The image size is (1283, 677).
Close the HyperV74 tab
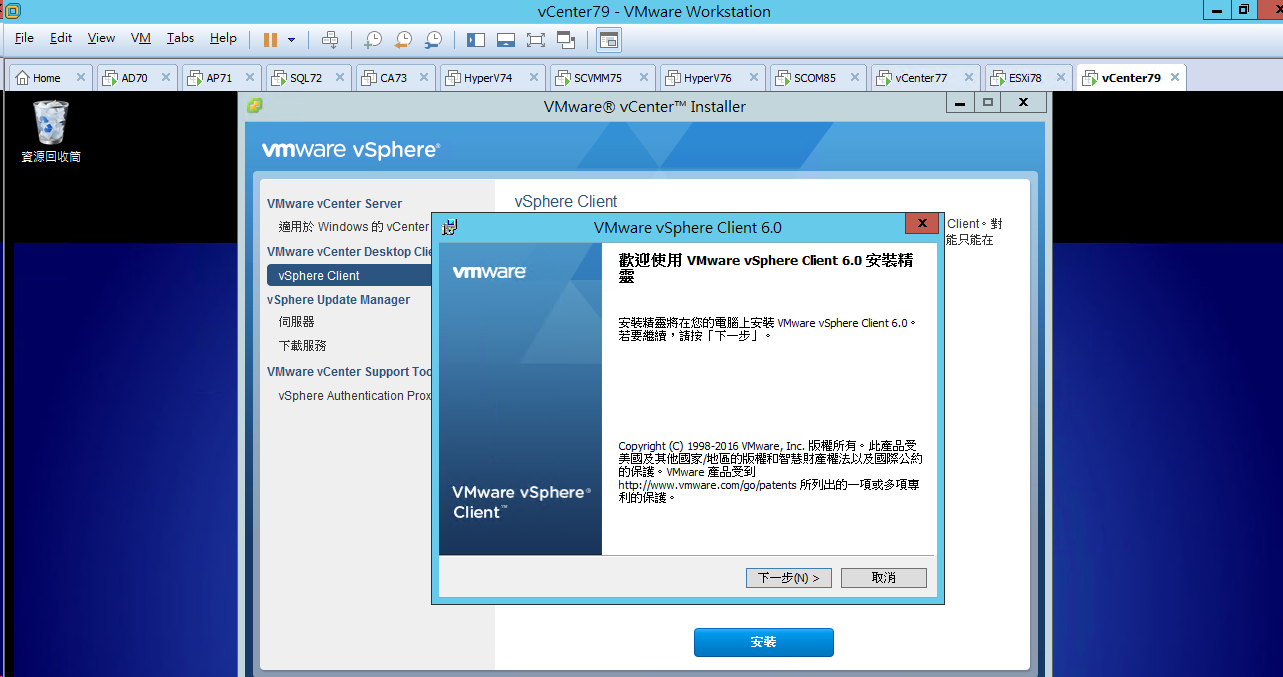(532, 77)
